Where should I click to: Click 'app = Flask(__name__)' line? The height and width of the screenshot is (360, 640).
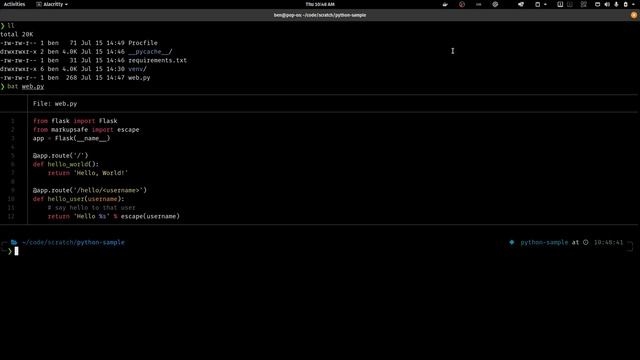[x=71, y=138]
